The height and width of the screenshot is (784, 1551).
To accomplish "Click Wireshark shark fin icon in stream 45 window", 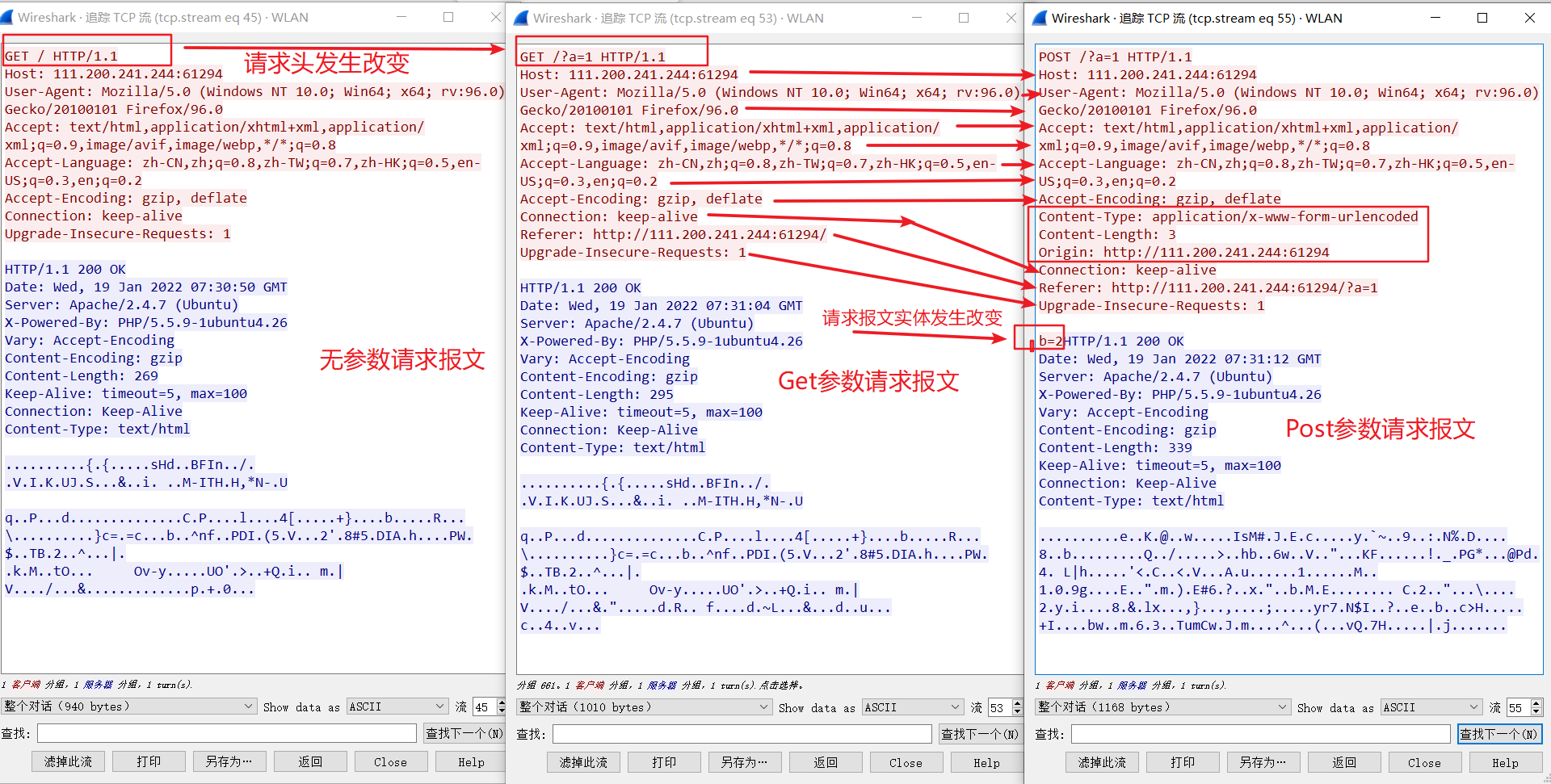I will pyautogui.click(x=6, y=17).
